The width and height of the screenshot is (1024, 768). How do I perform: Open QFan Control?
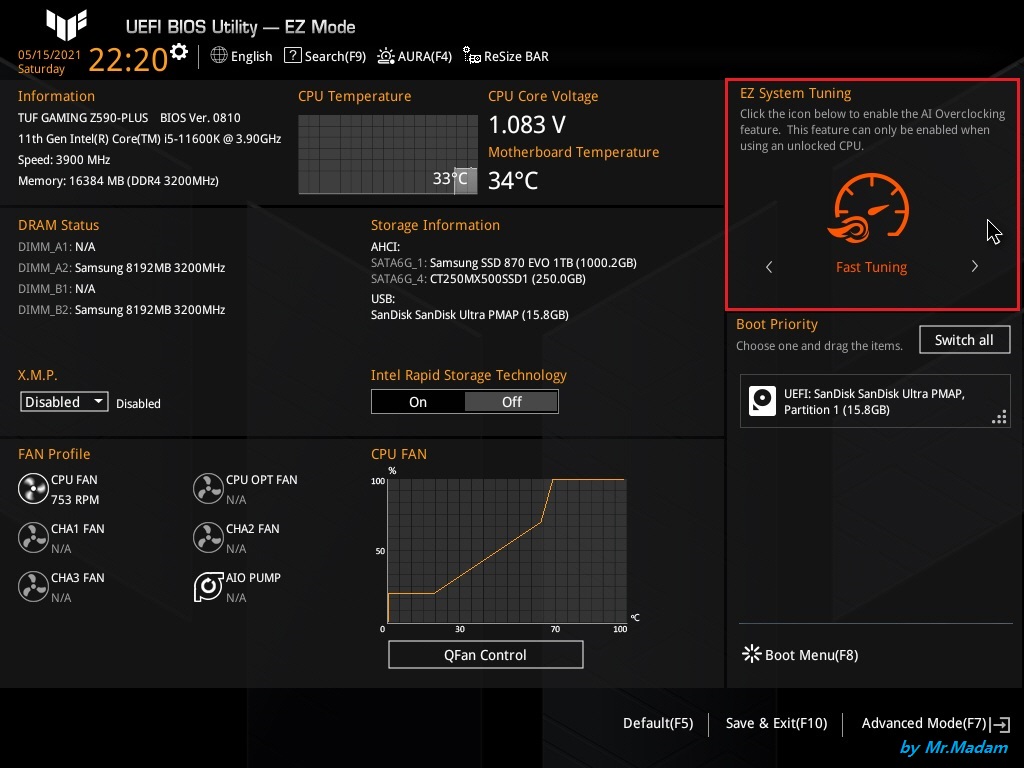coord(485,654)
